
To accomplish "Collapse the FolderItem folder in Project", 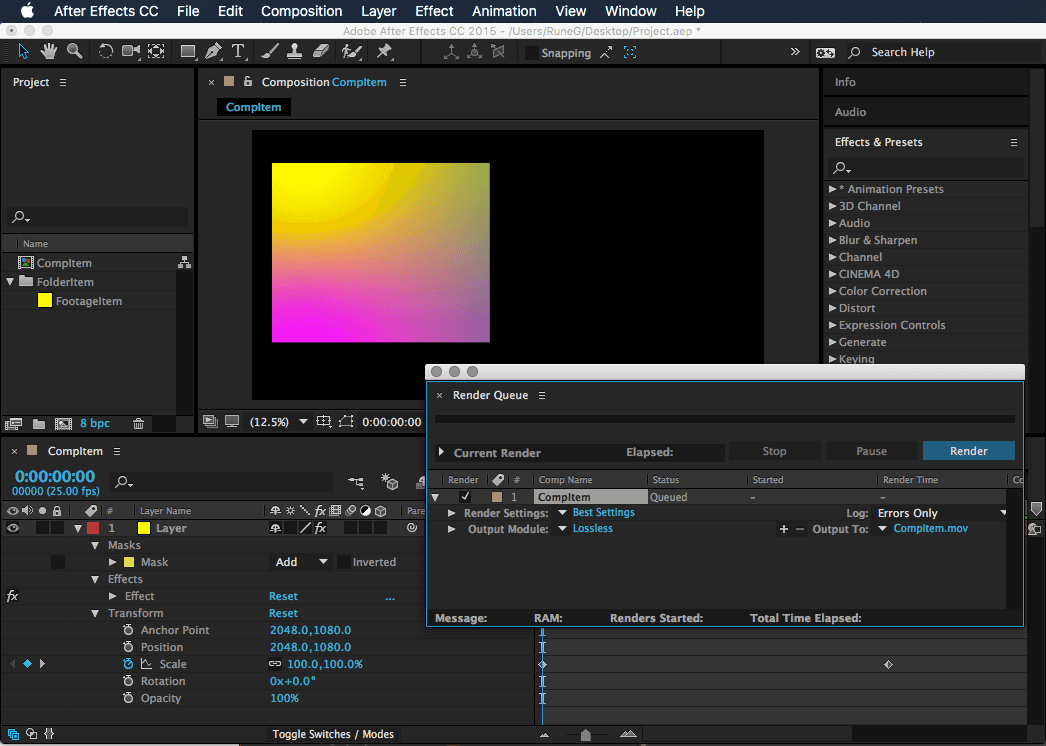I will (x=10, y=282).
